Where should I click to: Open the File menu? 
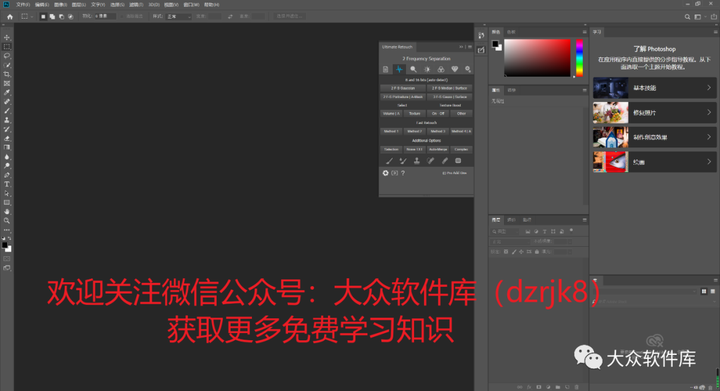pos(23,5)
